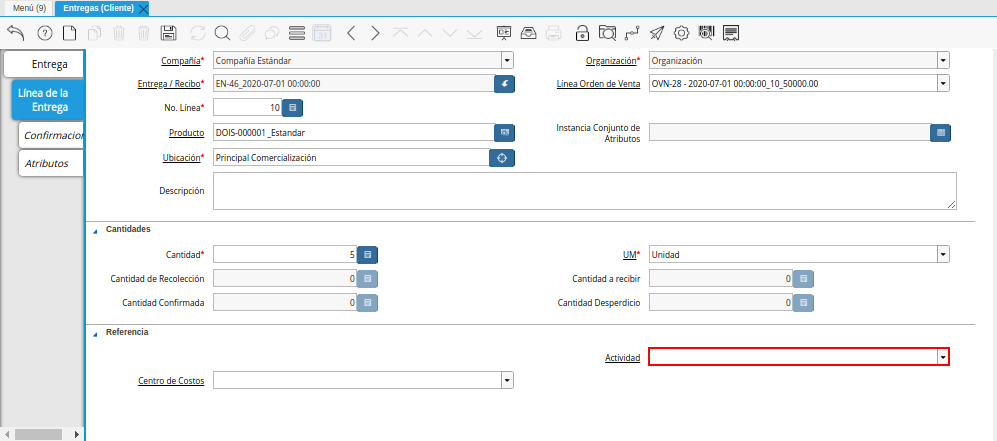Collapse the Cantidades section
This screenshot has height=441, width=997.
[x=96, y=231]
